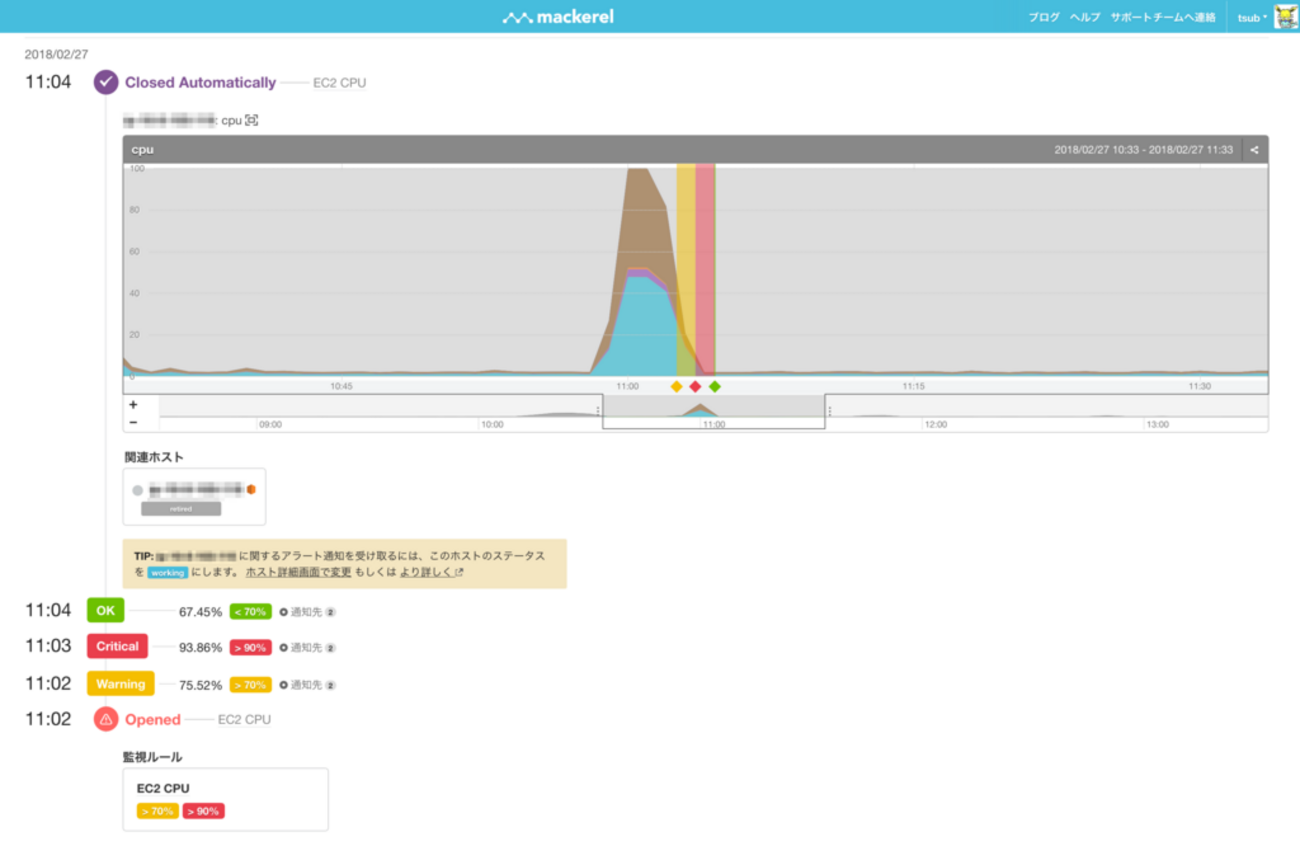
Task: Open the ヘルプ menu link
Action: click(1085, 18)
